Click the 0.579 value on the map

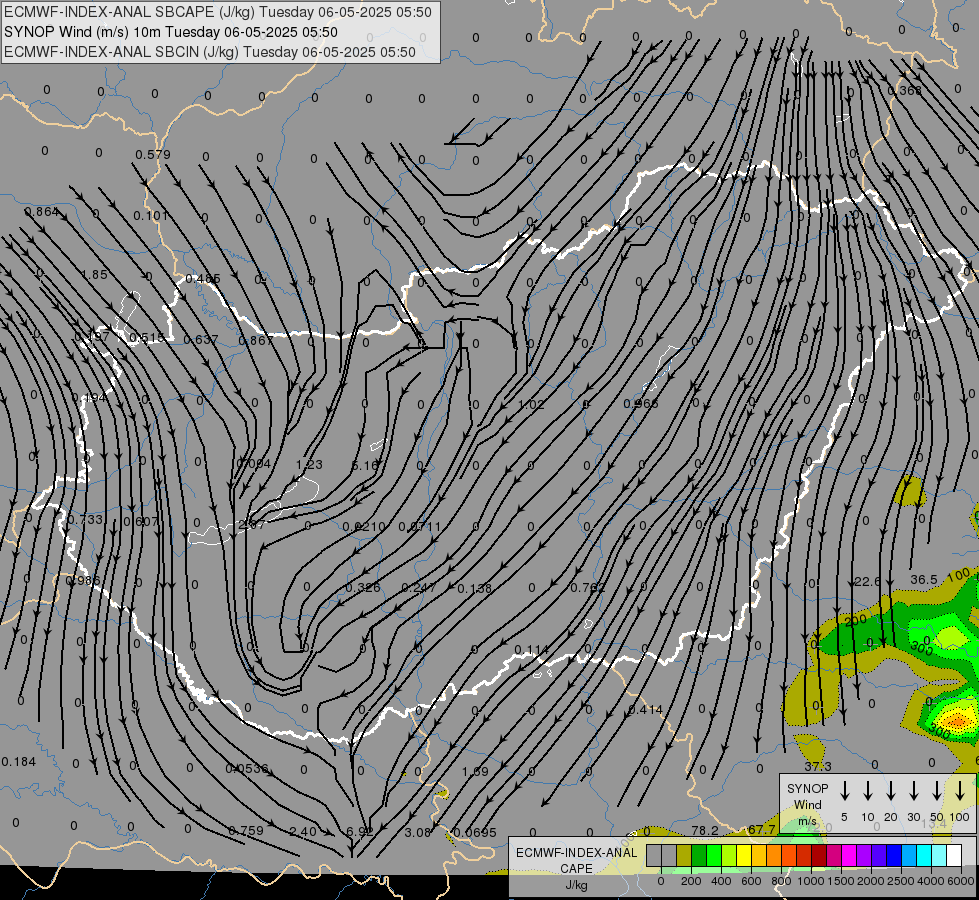[x=152, y=154]
